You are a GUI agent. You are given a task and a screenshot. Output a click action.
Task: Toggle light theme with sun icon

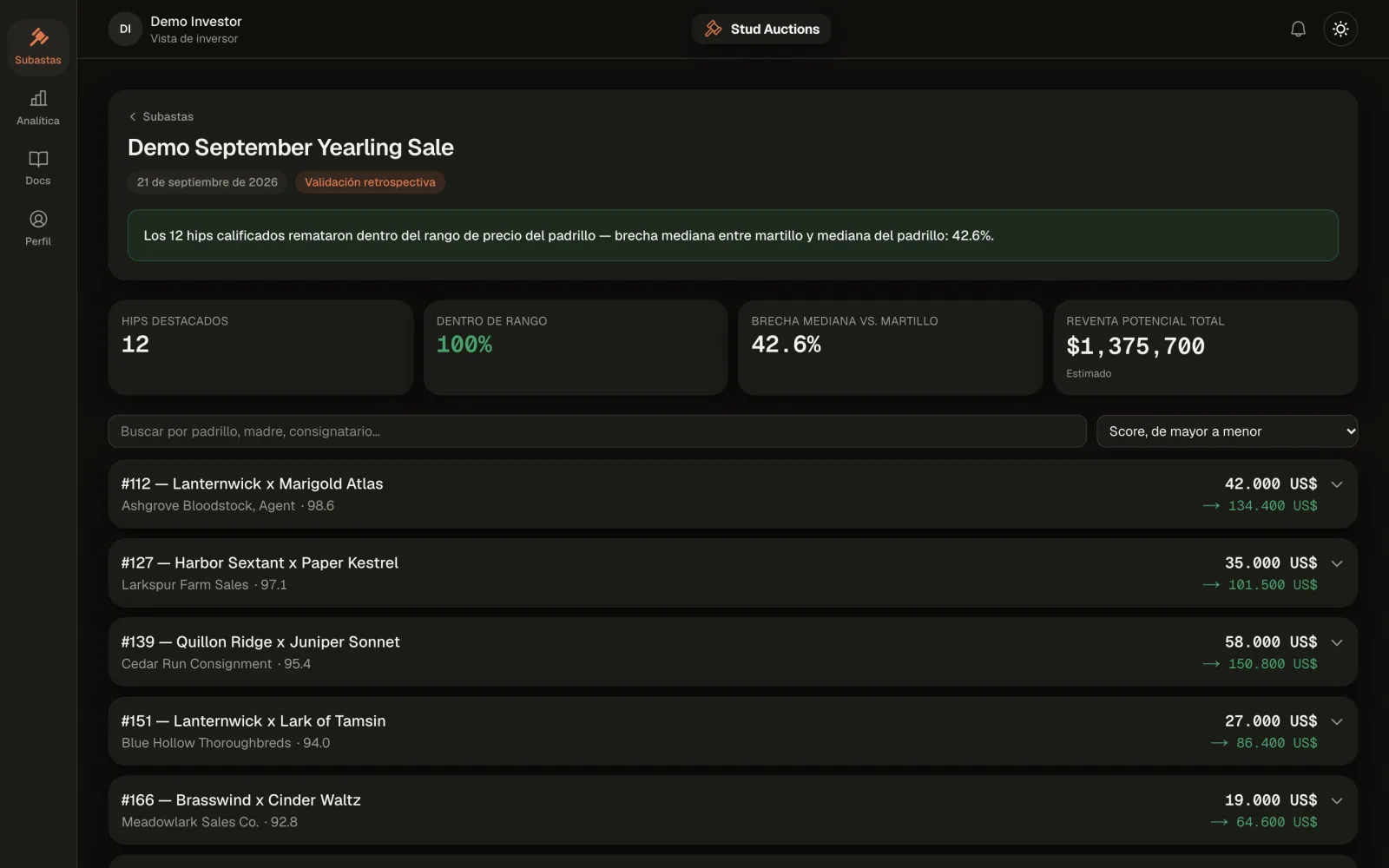(x=1340, y=29)
